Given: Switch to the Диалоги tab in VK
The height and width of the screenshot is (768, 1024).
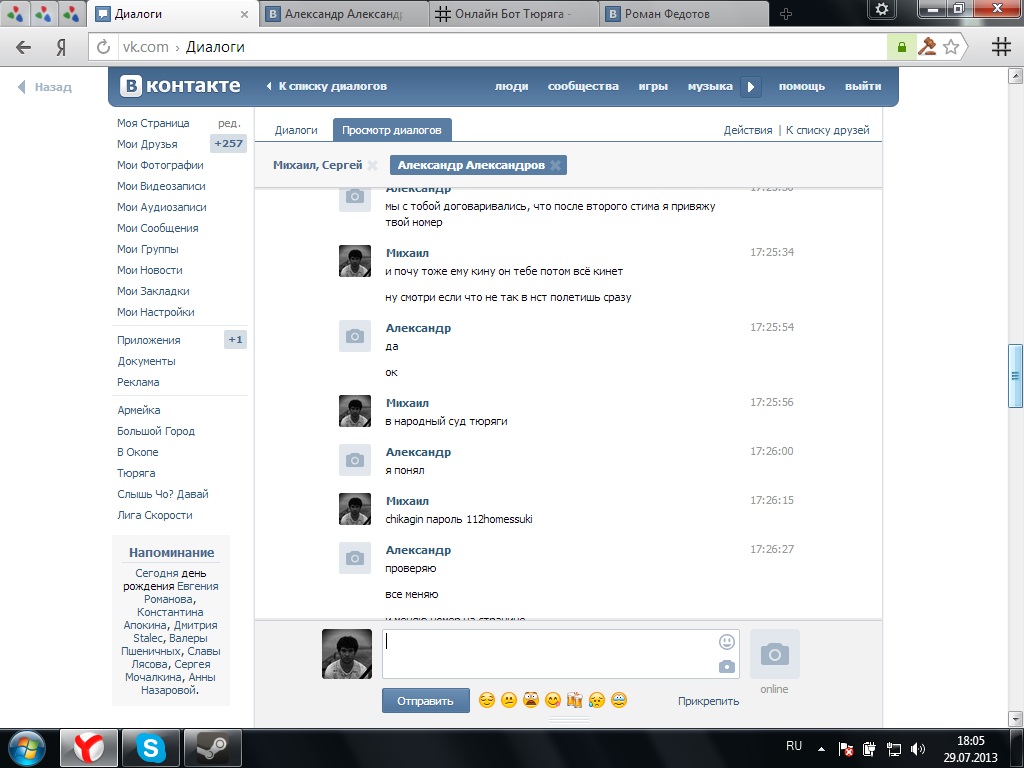Looking at the screenshot, I should [x=296, y=130].
